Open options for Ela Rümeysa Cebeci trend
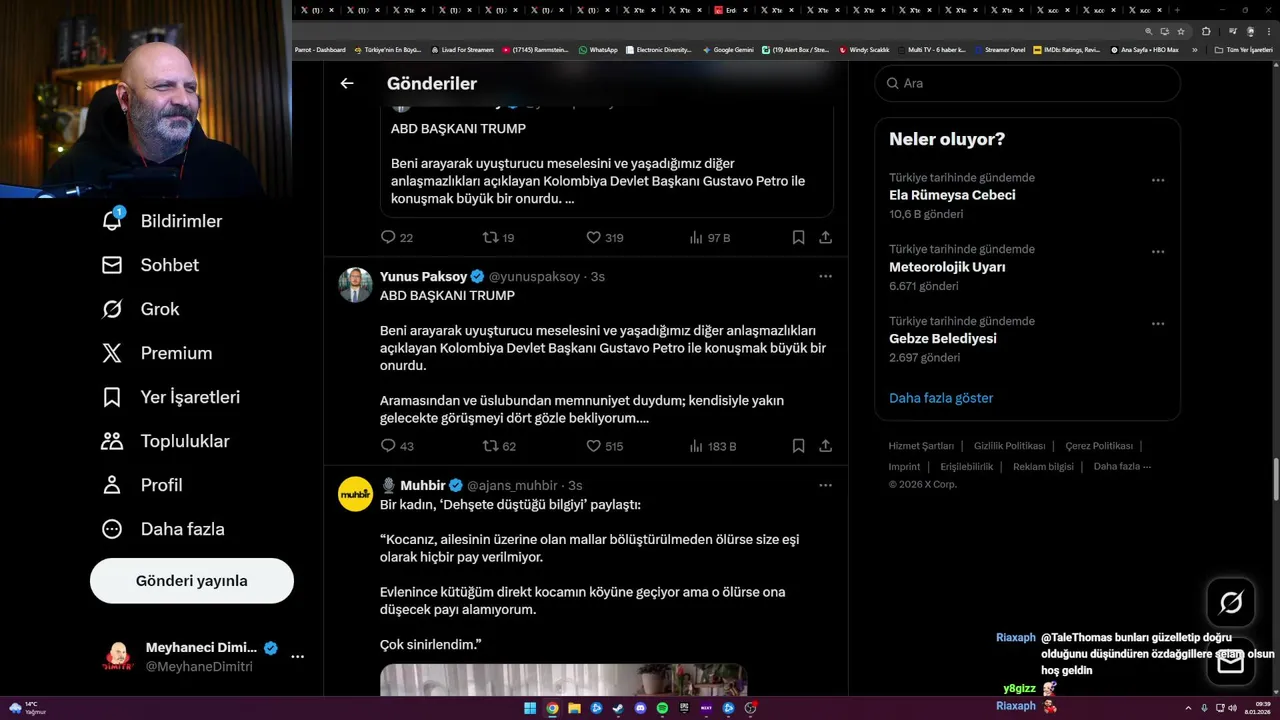The image size is (1280, 720). (1158, 180)
